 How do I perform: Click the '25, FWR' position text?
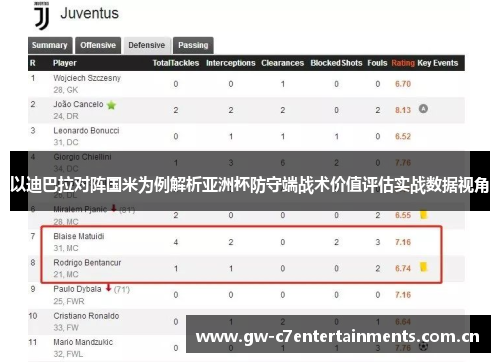(69, 302)
